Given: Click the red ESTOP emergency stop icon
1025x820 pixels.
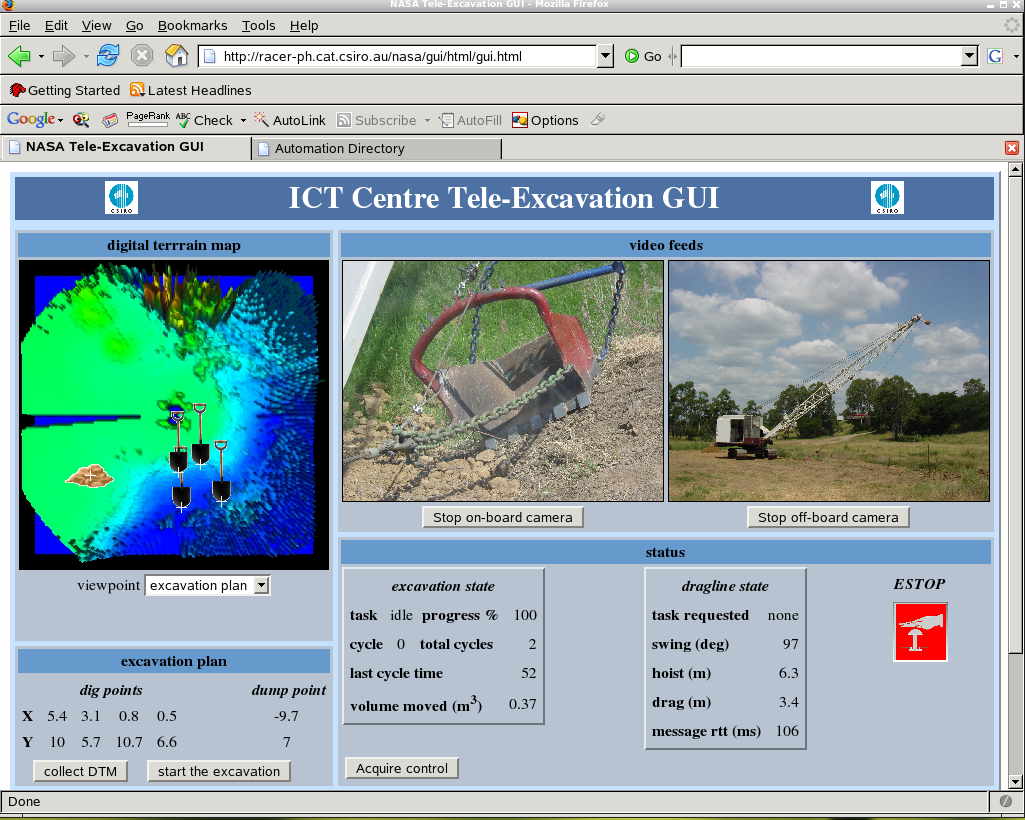Looking at the screenshot, I should 919,631.
